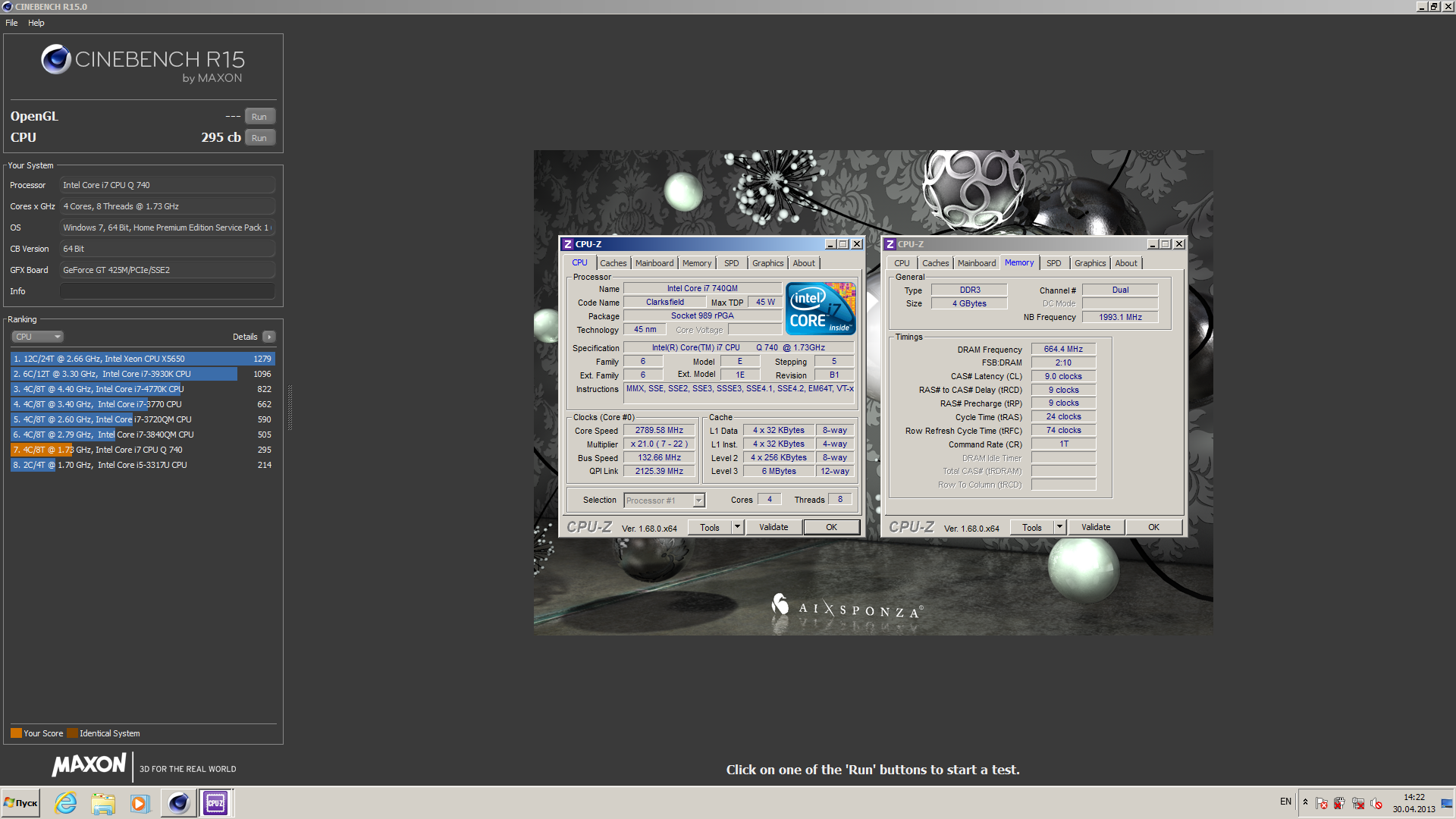This screenshot has width=1456, height=819.
Task: Select ranking entry Intel Core i7-3840QM CPU
Action: pyautogui.click(x=143, y=435)
